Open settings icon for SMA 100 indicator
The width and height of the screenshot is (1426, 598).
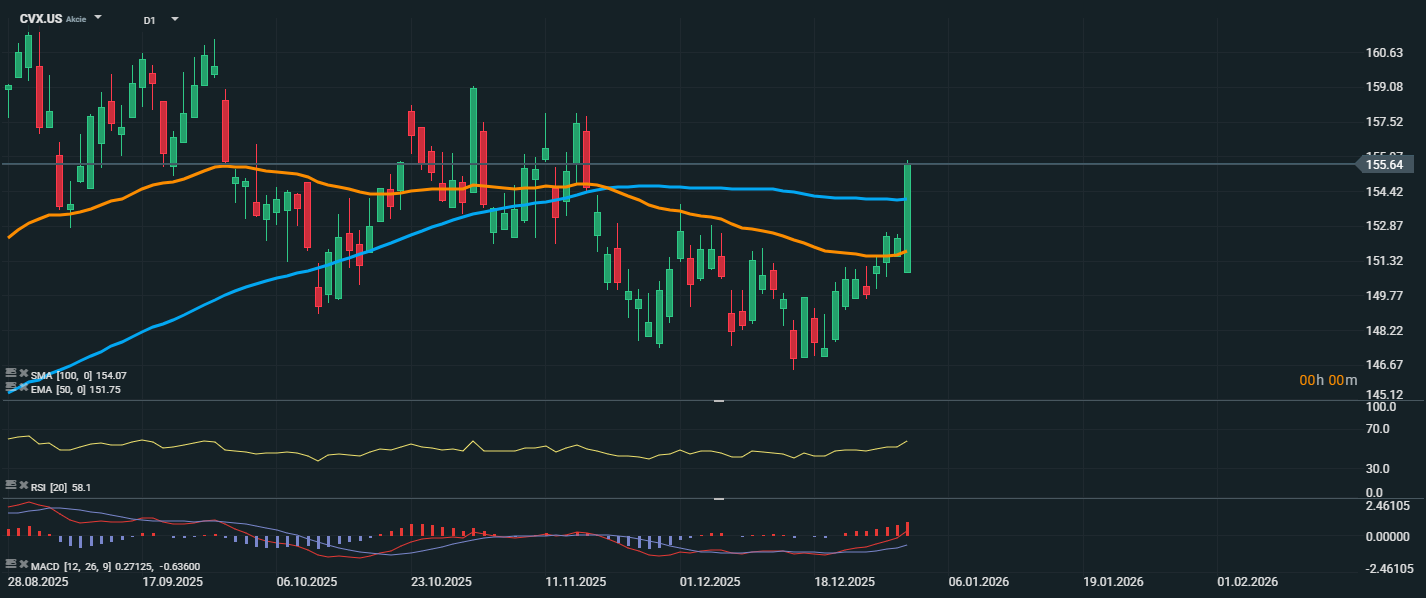(11, 374)
